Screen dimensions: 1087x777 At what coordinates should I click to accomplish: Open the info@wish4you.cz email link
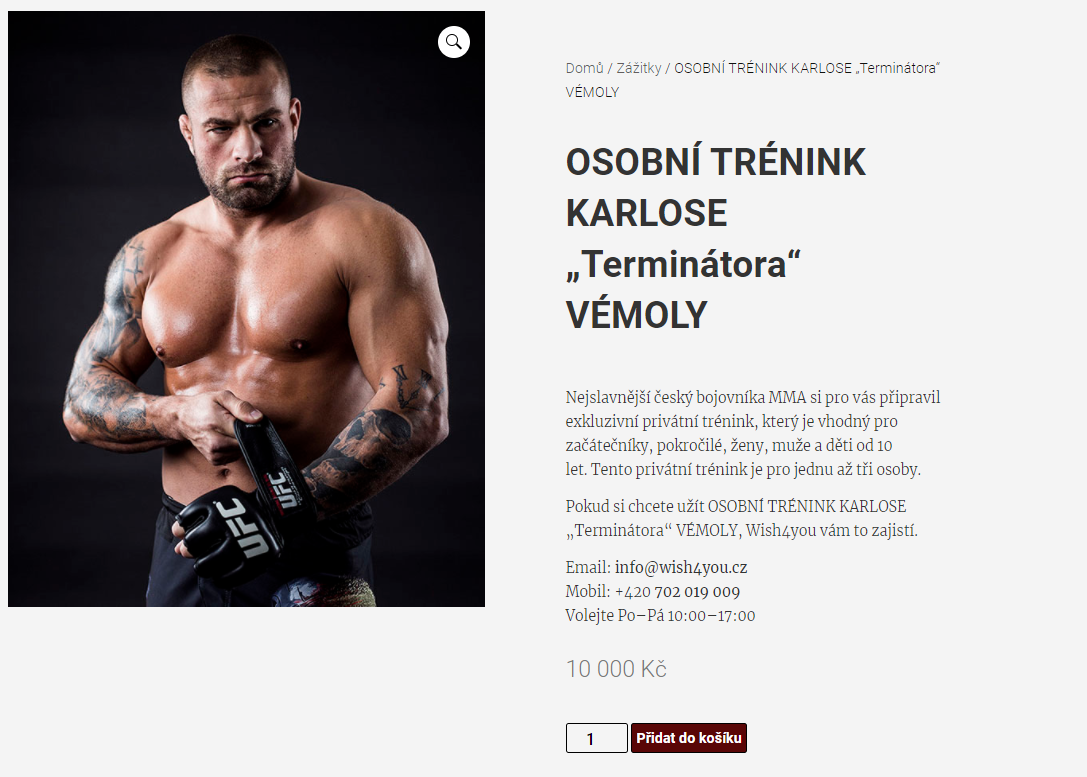[x=681, y=568]
